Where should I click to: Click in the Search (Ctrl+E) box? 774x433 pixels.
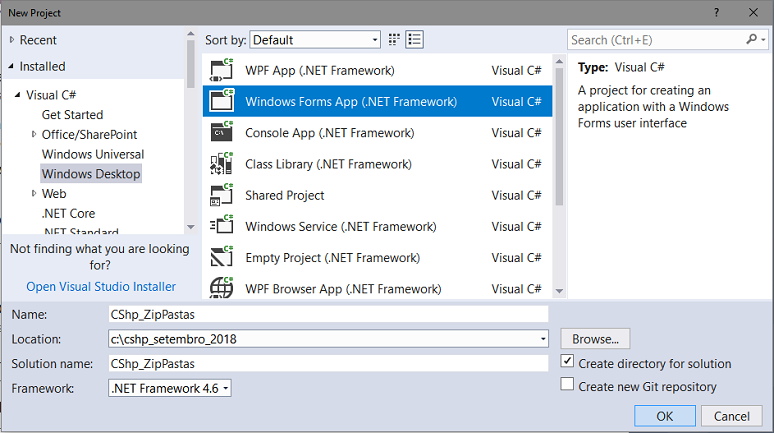(657, 39)
